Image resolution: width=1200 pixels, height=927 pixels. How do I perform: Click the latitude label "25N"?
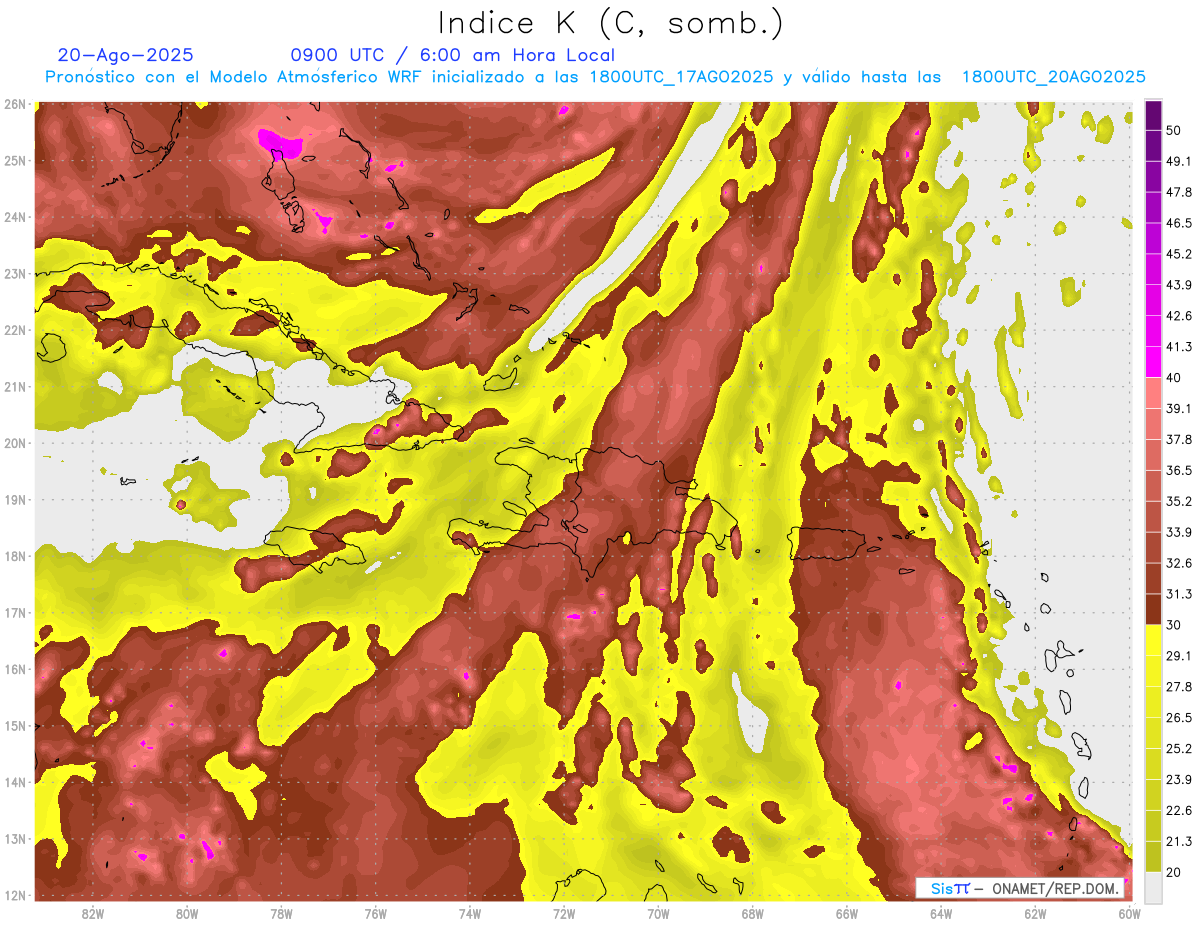click(15, 161)
